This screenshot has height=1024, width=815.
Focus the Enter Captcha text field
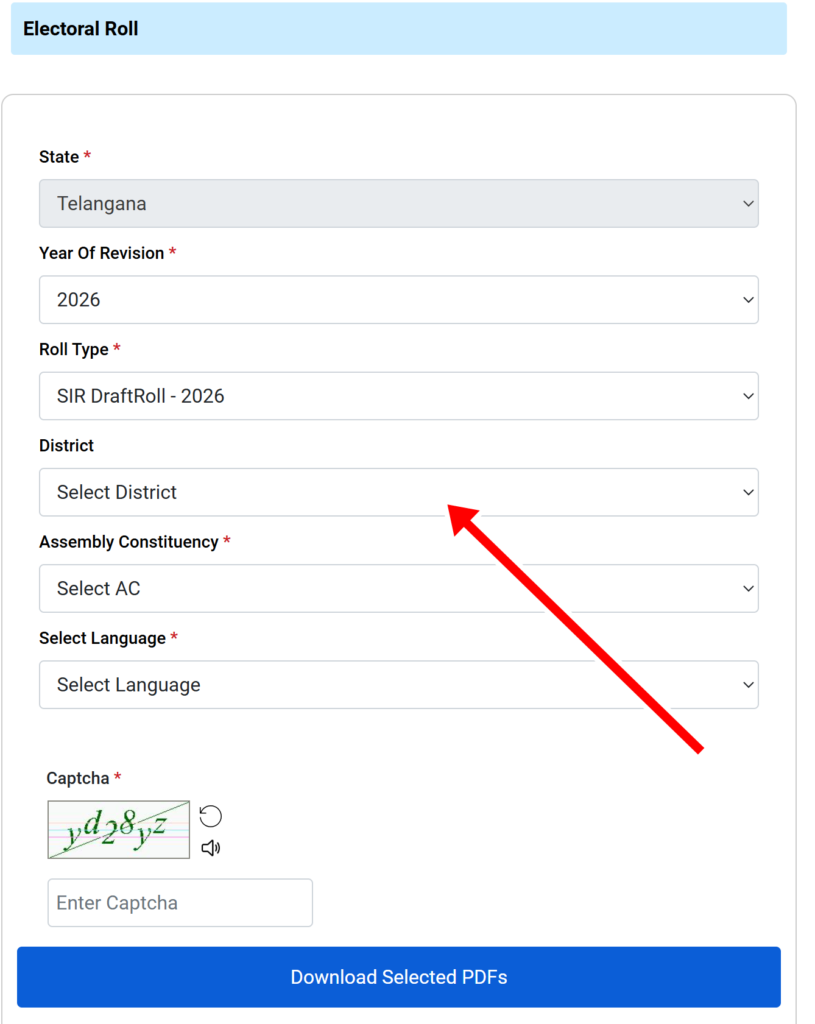coord(180,903)
